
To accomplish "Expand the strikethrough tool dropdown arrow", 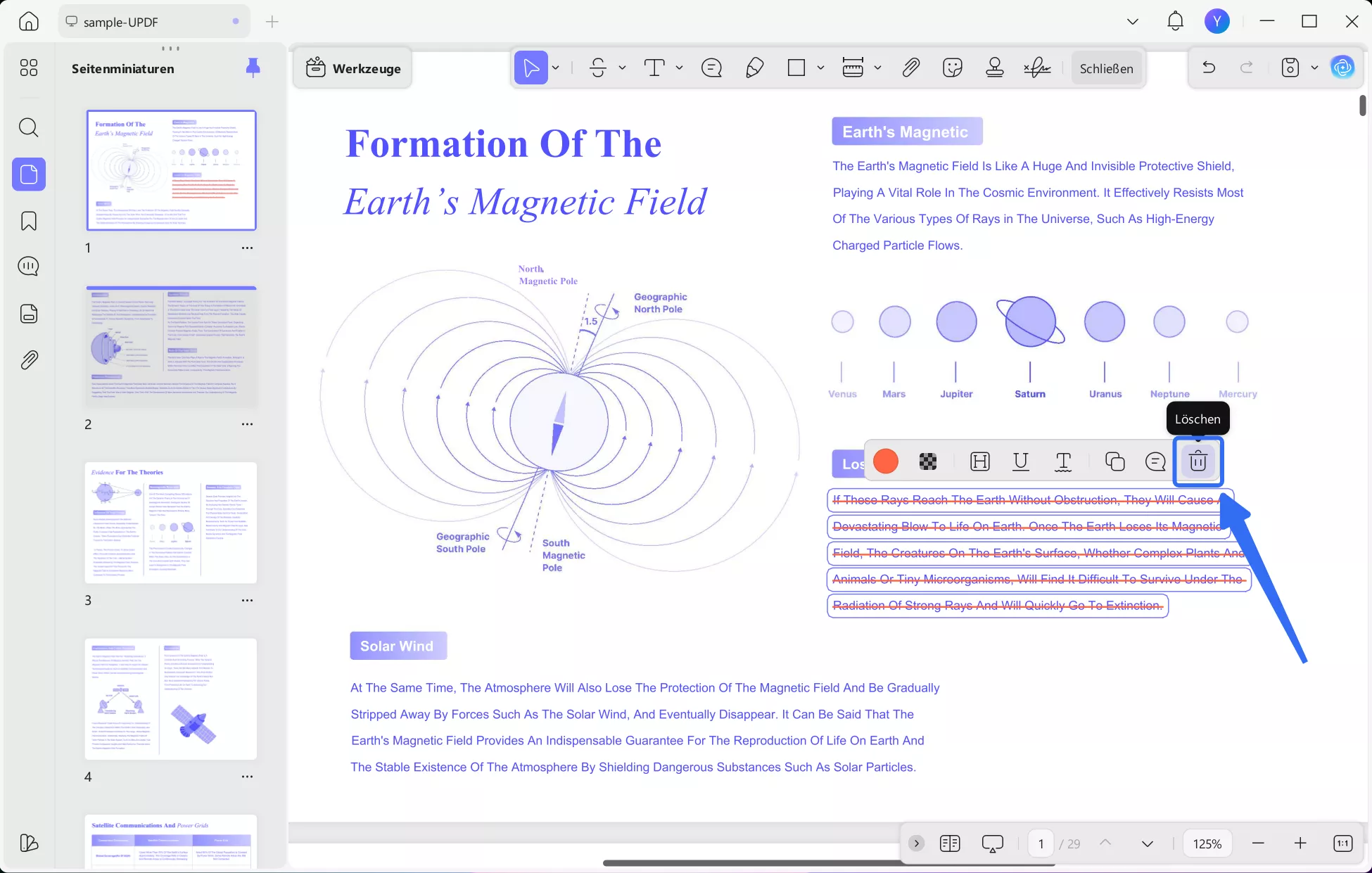I will pyautogui.click(x=622, y=68).
